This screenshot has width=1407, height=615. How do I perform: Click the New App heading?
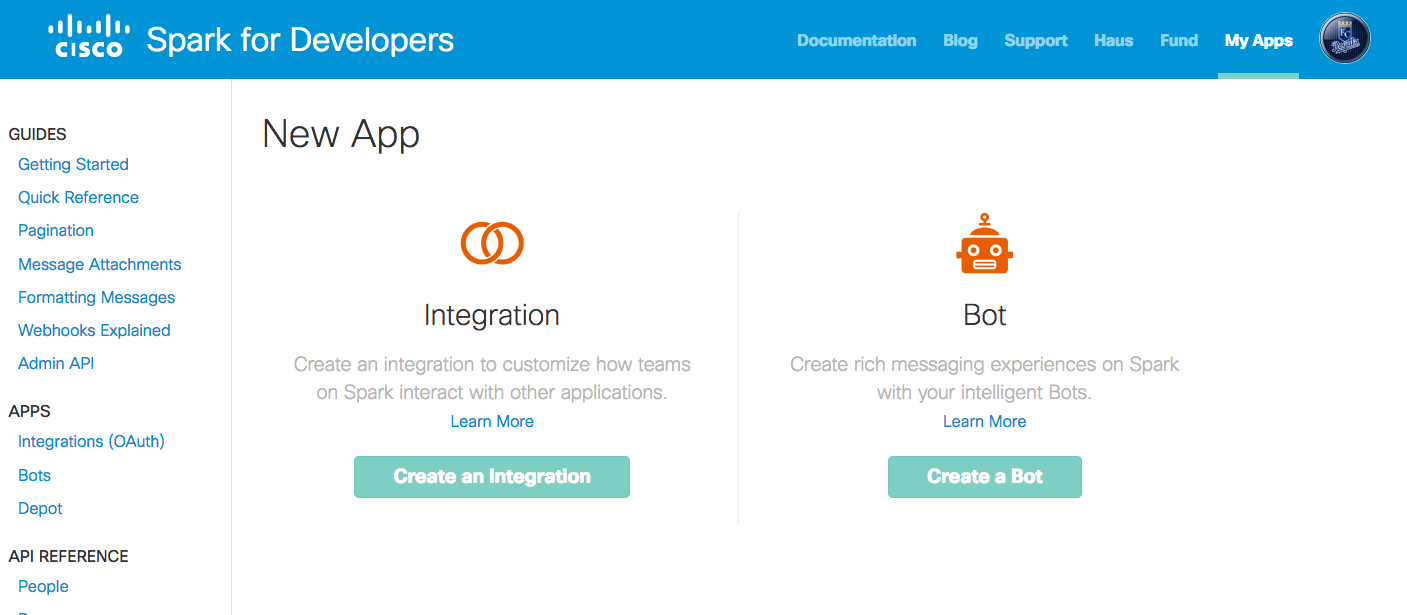click(341, 134)
